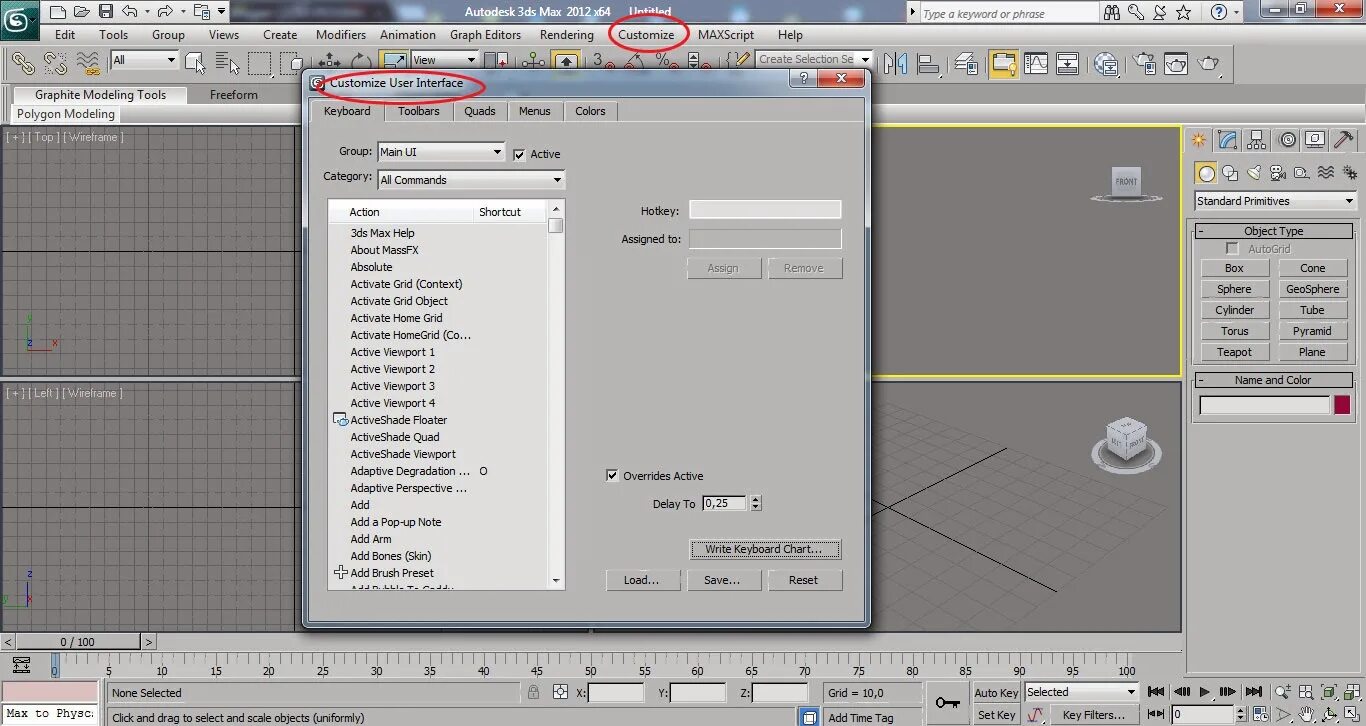The width and height of the screenshot is (1366, 726).
Task: Open the Utilities hammer panel icon
Action: (1344, 140)
